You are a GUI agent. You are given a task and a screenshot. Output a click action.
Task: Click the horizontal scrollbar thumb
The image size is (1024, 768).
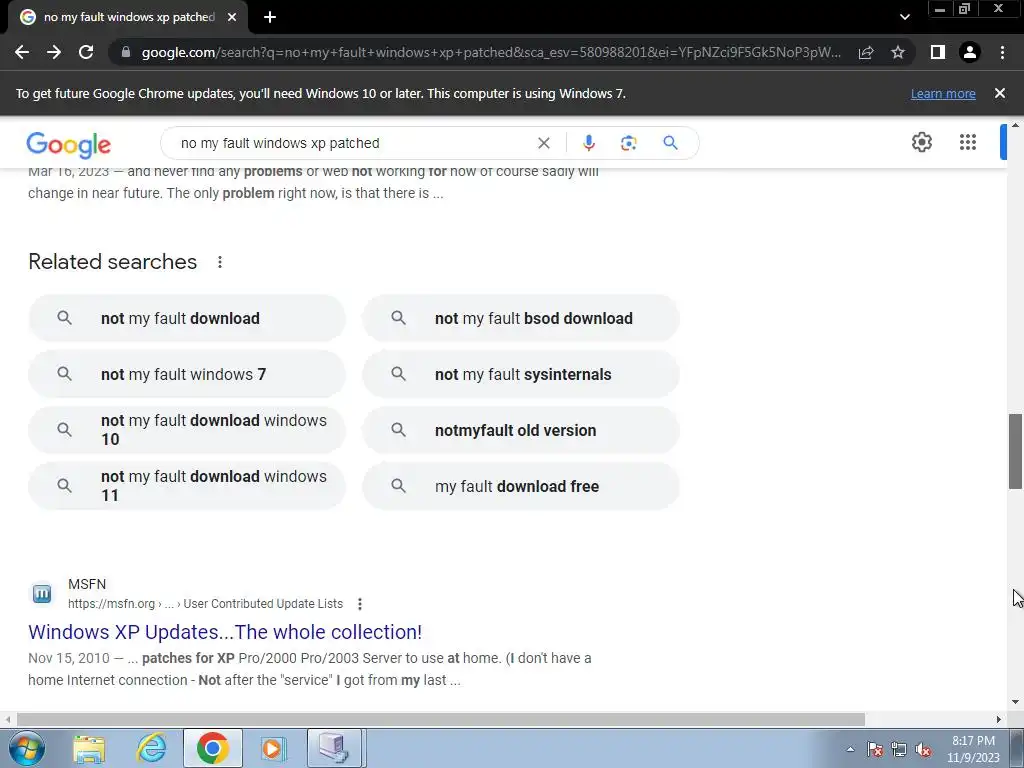click(441, 719)
